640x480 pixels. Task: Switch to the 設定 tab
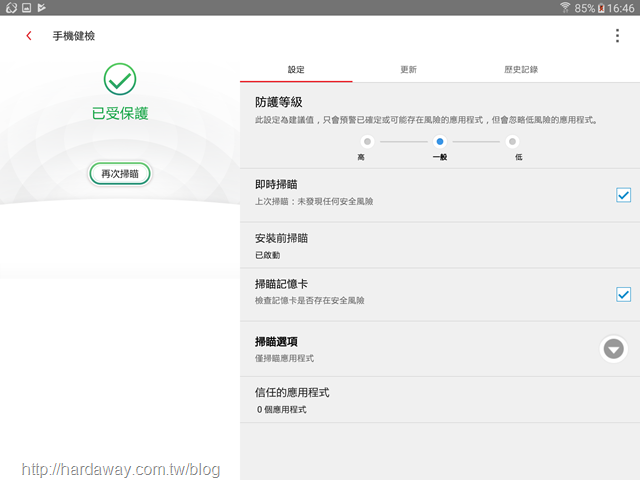pyautogui.click(x=296, y=70)
